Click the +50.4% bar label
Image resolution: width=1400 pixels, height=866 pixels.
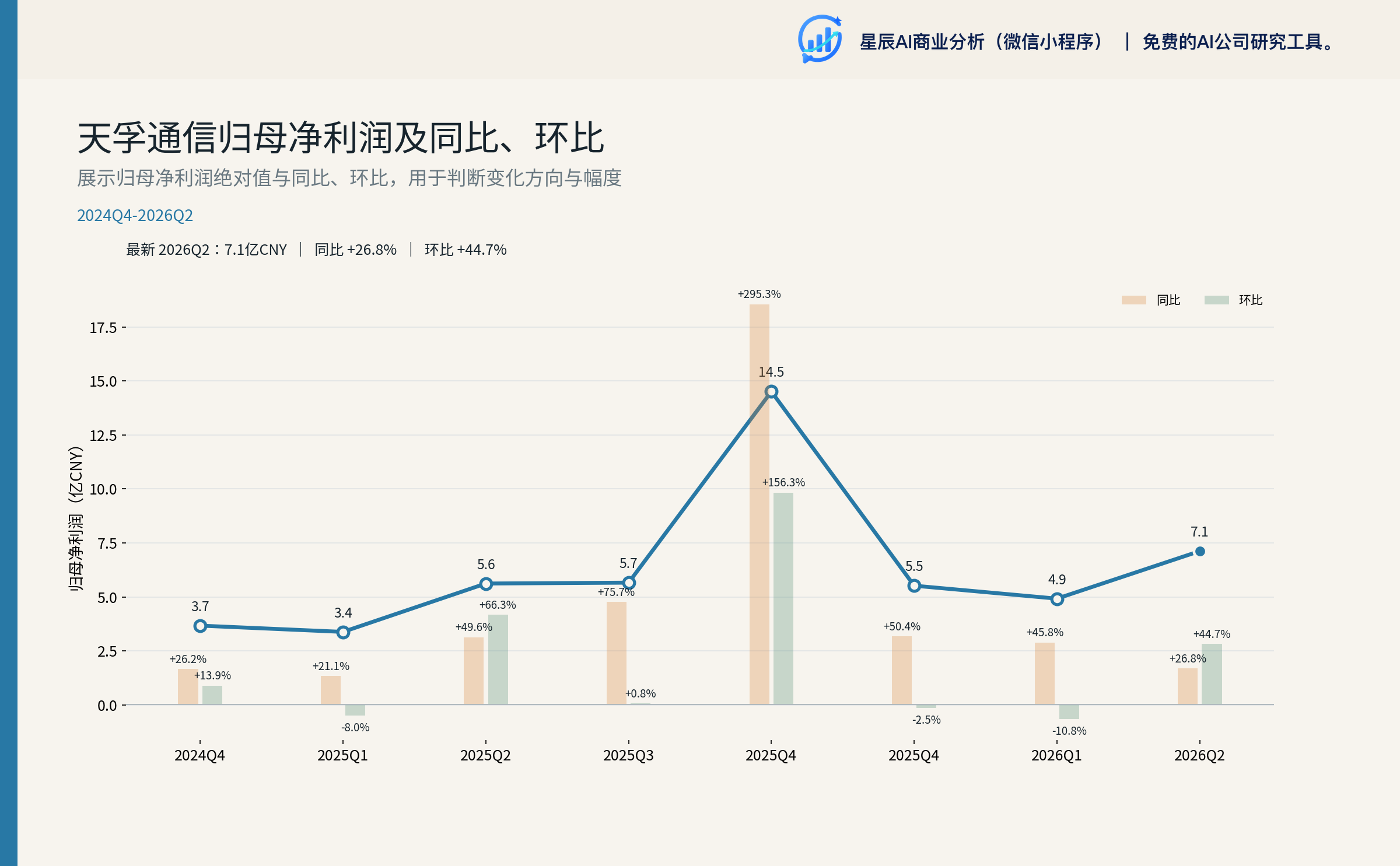click(902, 626)
